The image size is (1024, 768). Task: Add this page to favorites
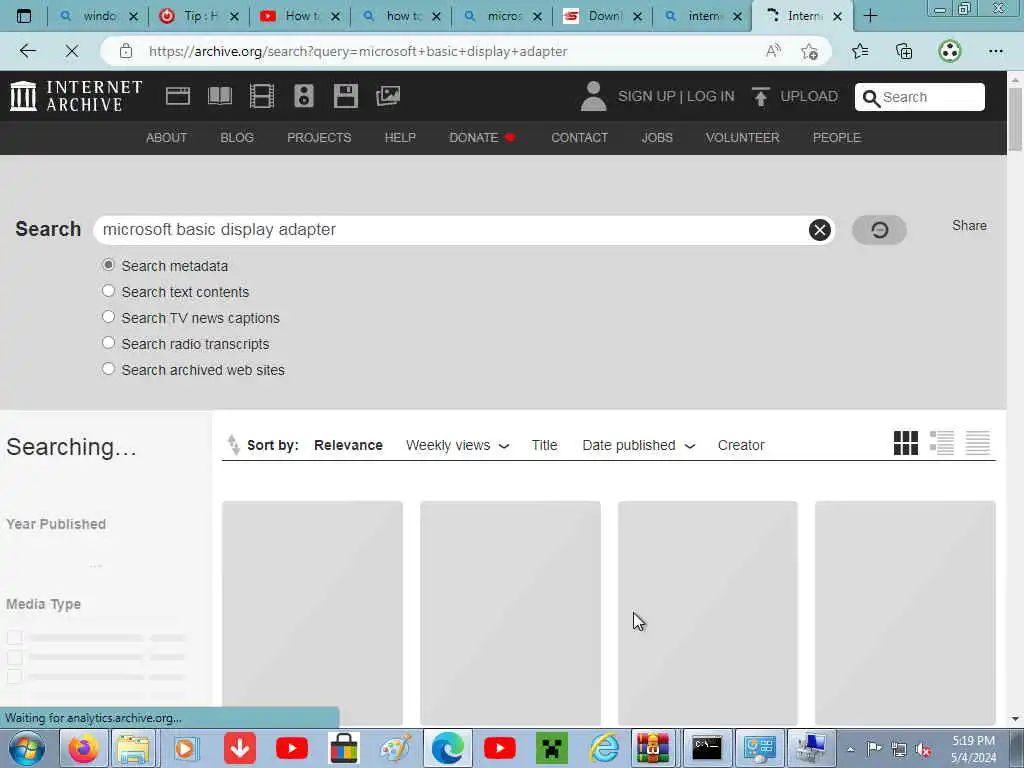pos(809,51)
